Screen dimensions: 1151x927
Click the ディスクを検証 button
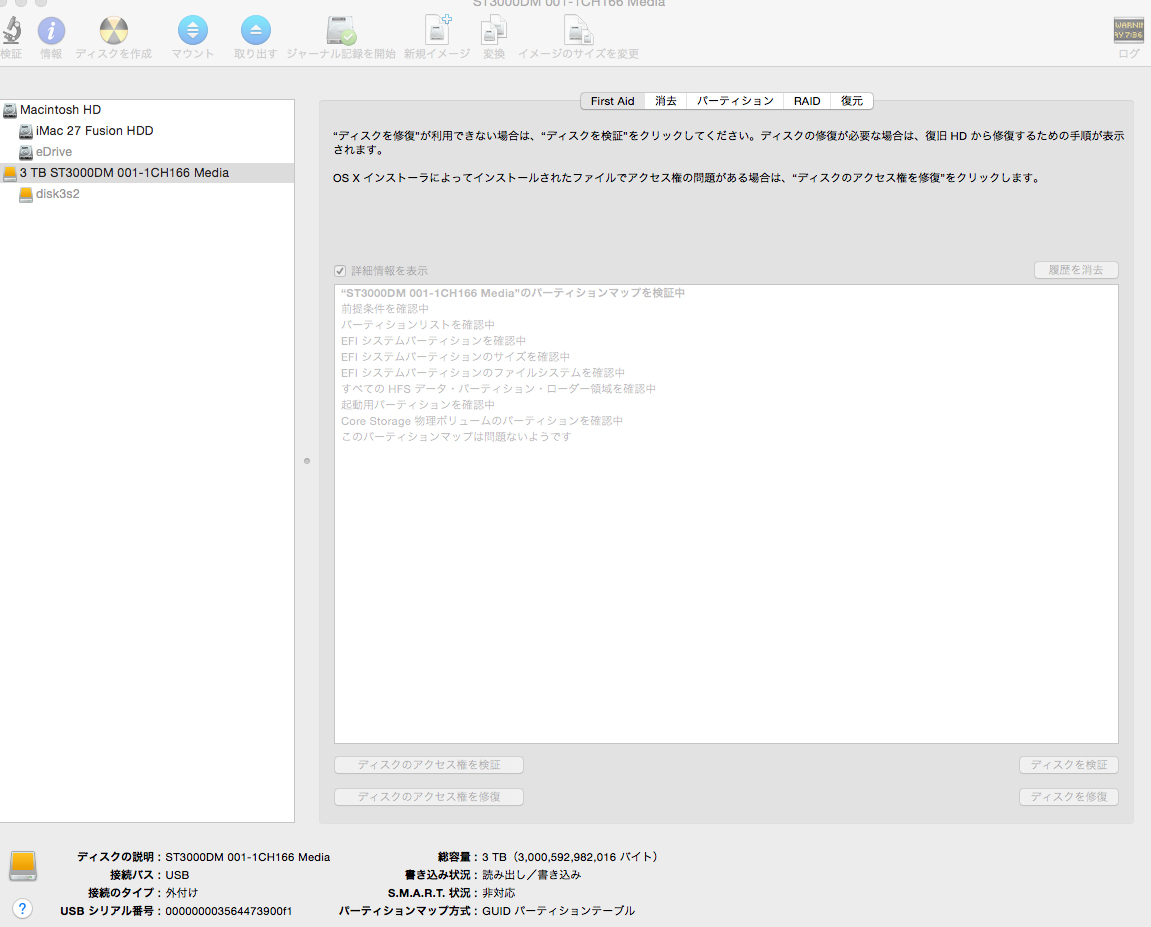tap(1068, 765)
